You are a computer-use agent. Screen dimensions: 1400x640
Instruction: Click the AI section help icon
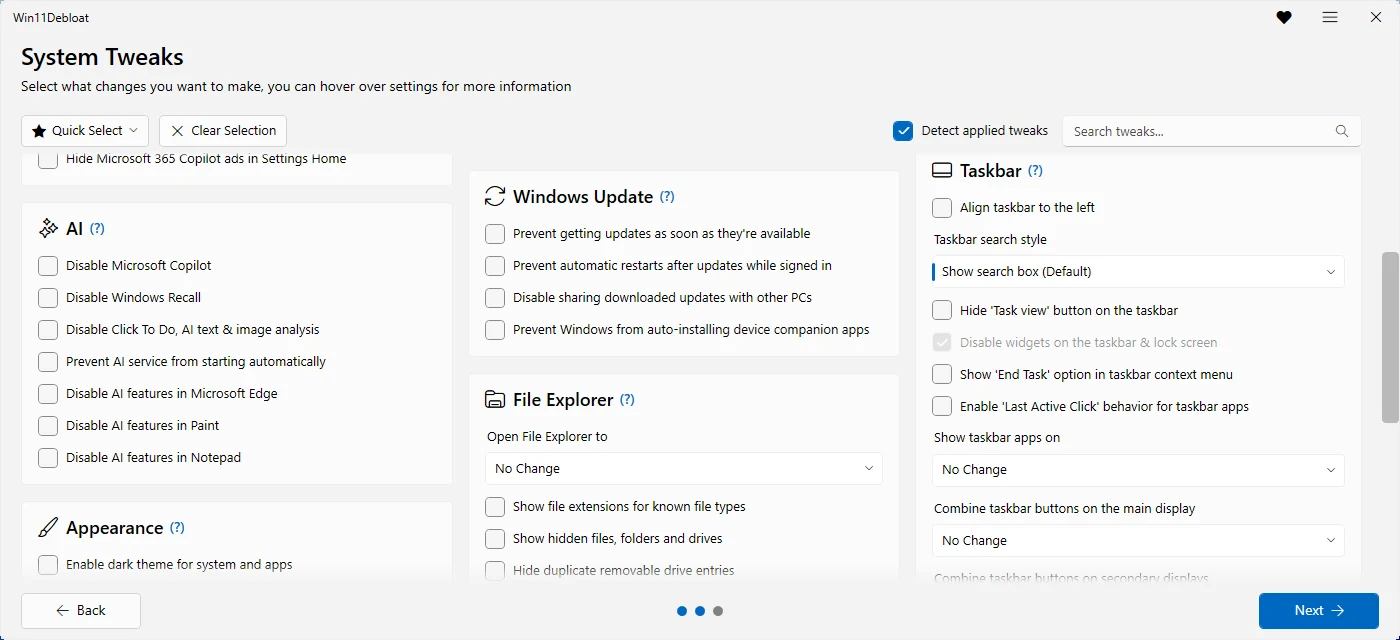pyautogui.click(x=97, y=228)
